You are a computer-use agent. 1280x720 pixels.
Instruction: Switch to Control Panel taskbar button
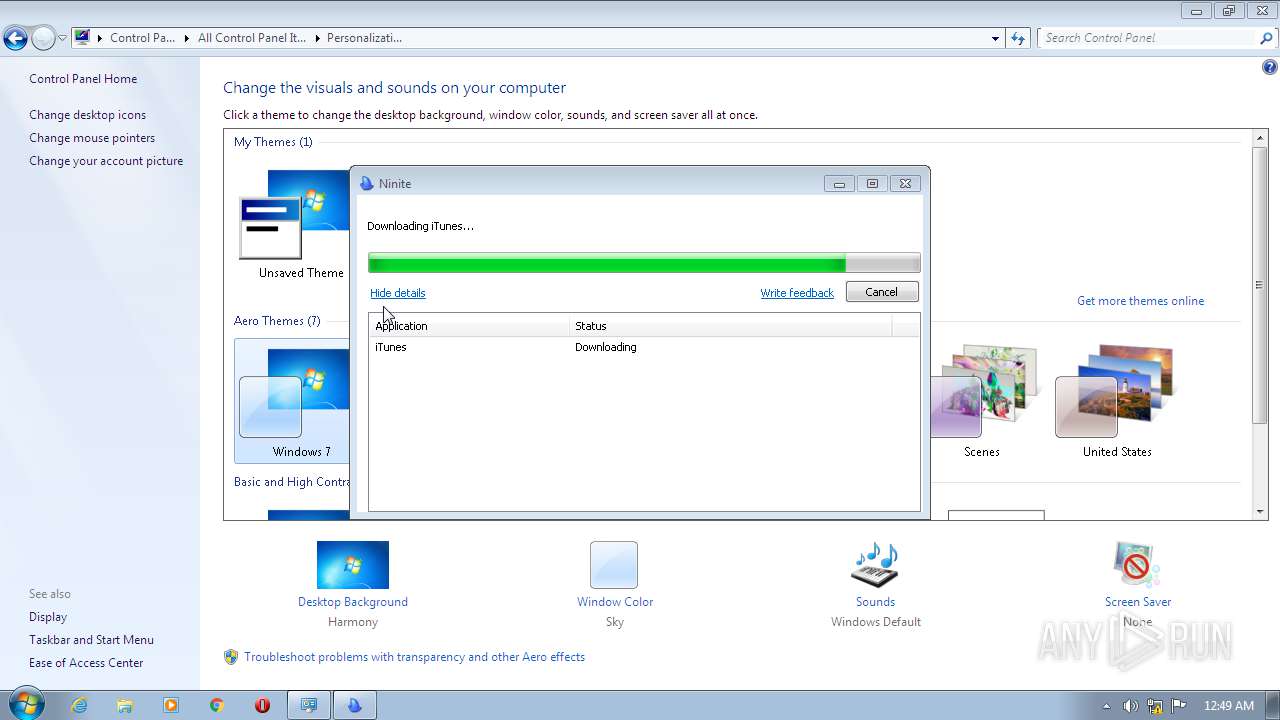[309, 705]
